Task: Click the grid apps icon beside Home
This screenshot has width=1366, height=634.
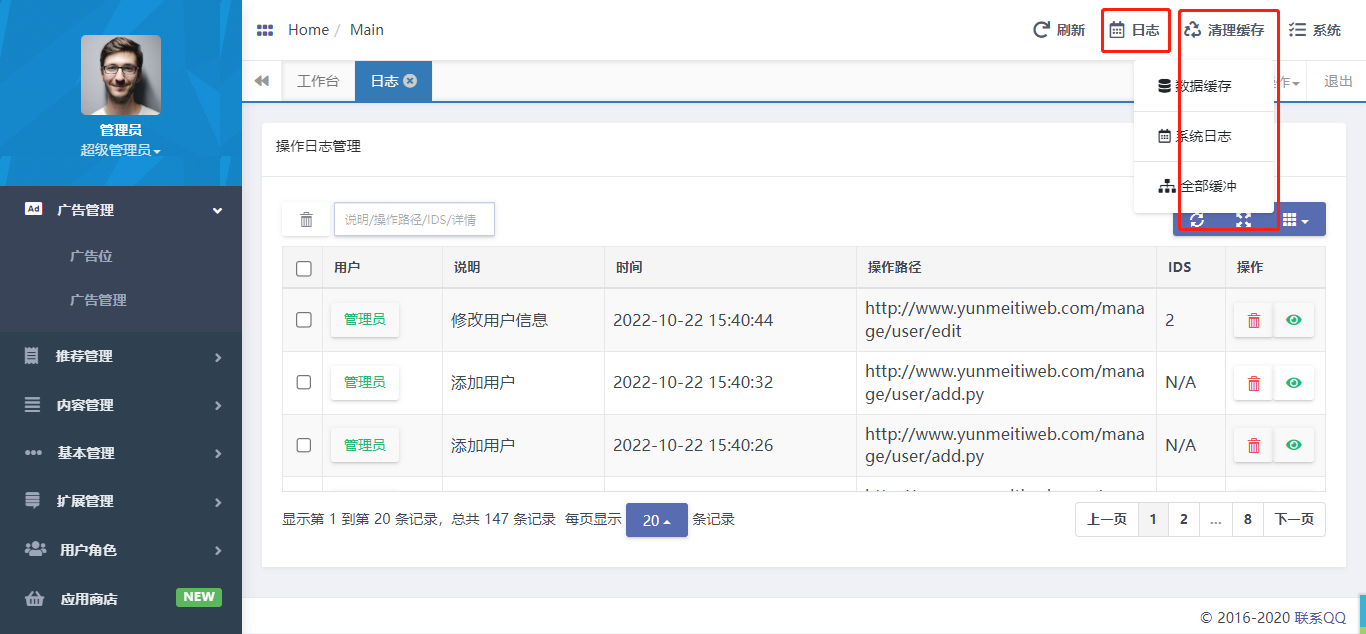Action: pos(265,30)
